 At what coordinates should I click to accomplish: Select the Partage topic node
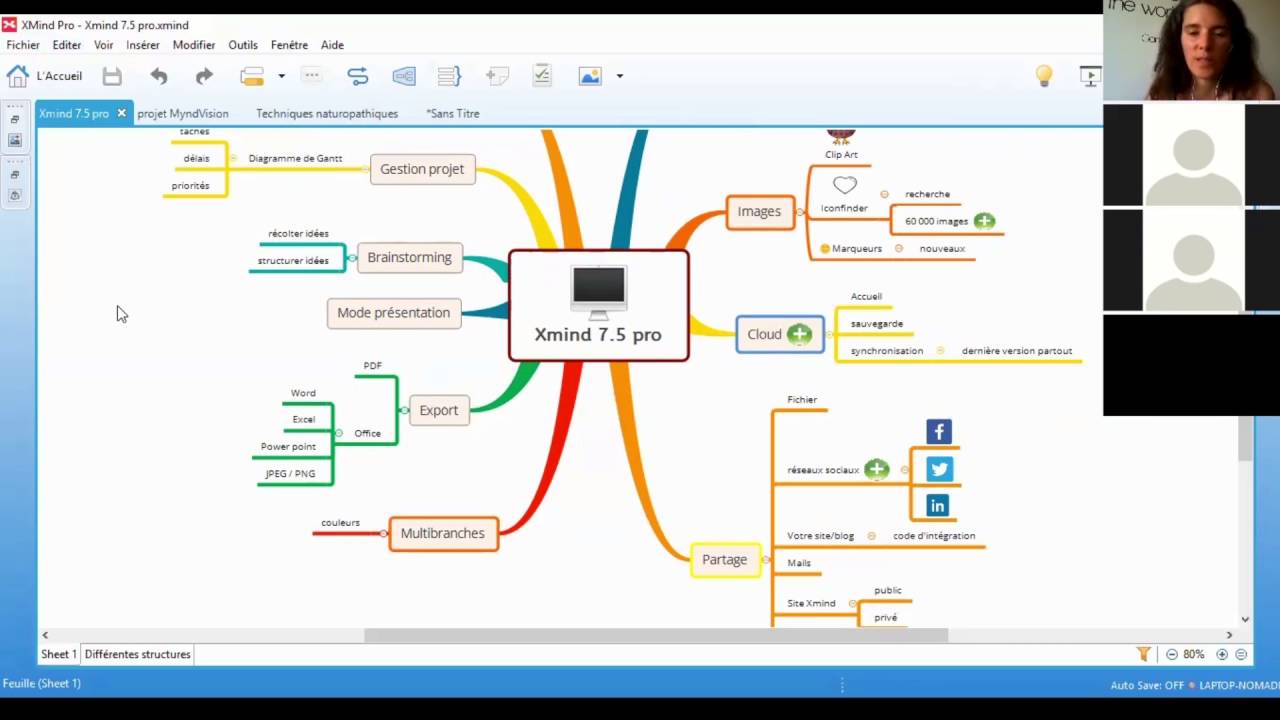pos(724,560)
